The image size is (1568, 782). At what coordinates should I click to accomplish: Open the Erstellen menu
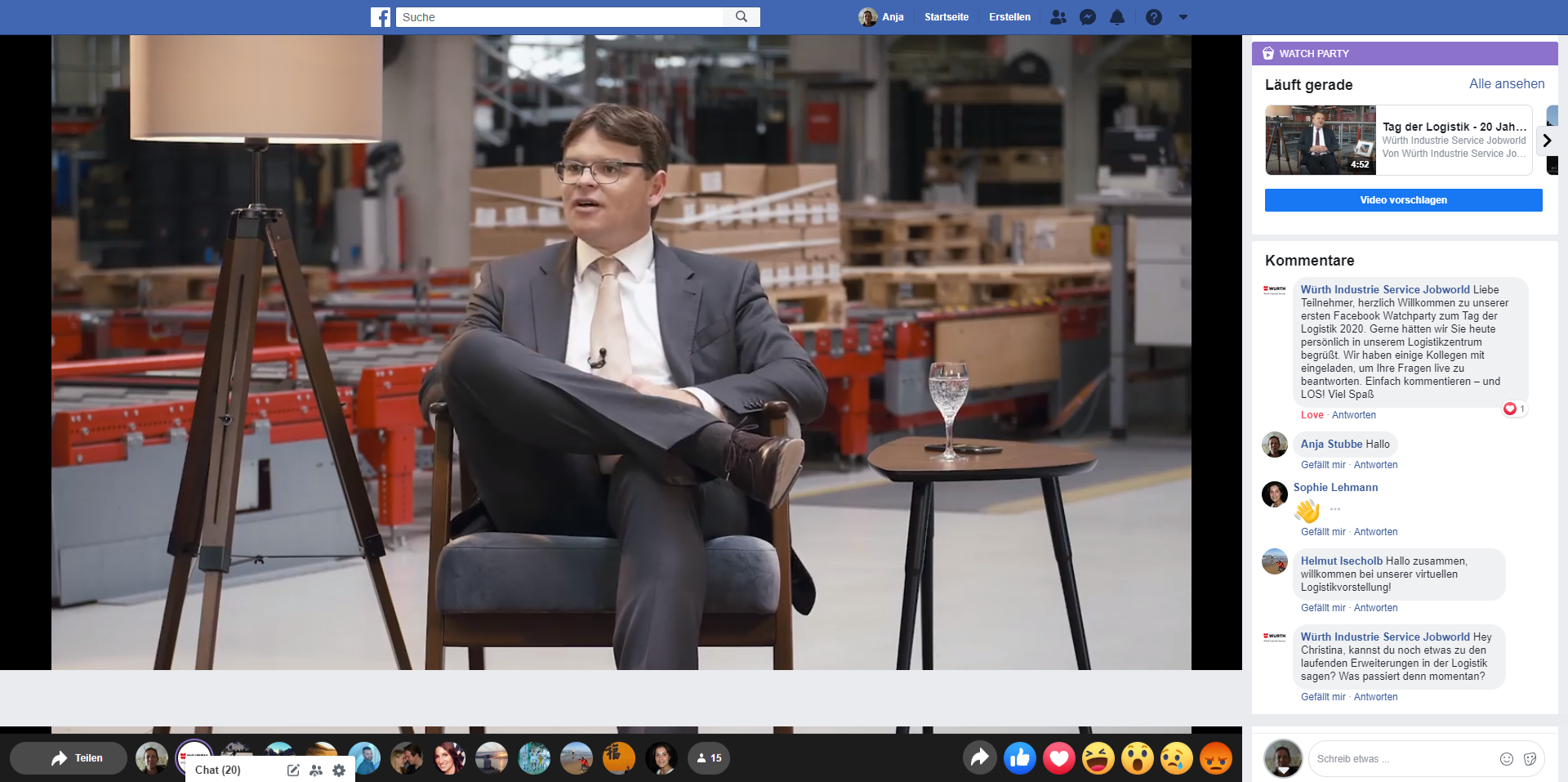1009,17
